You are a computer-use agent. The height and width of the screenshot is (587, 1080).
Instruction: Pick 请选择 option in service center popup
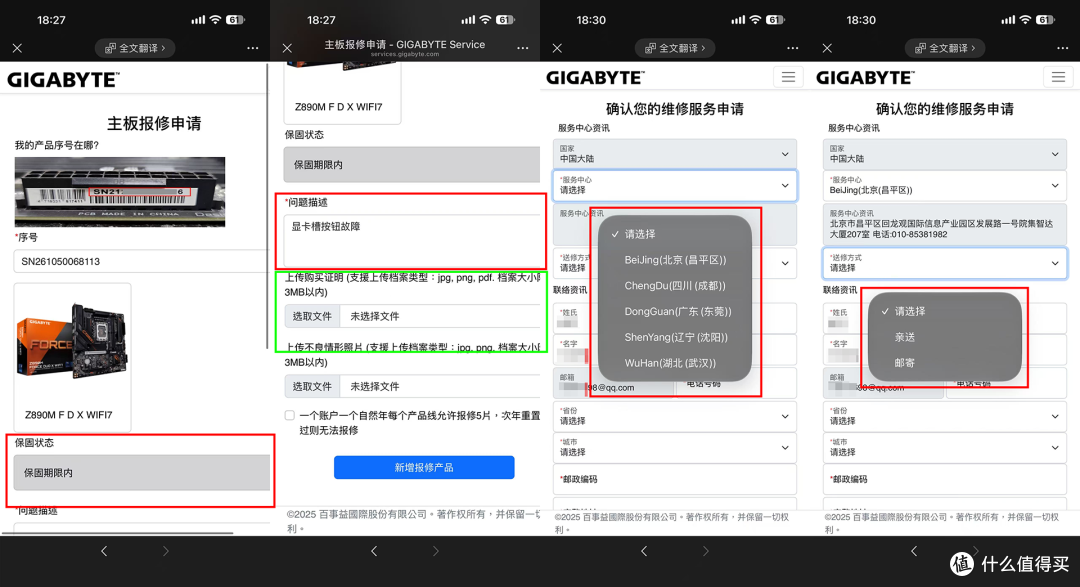coord(675,234)
